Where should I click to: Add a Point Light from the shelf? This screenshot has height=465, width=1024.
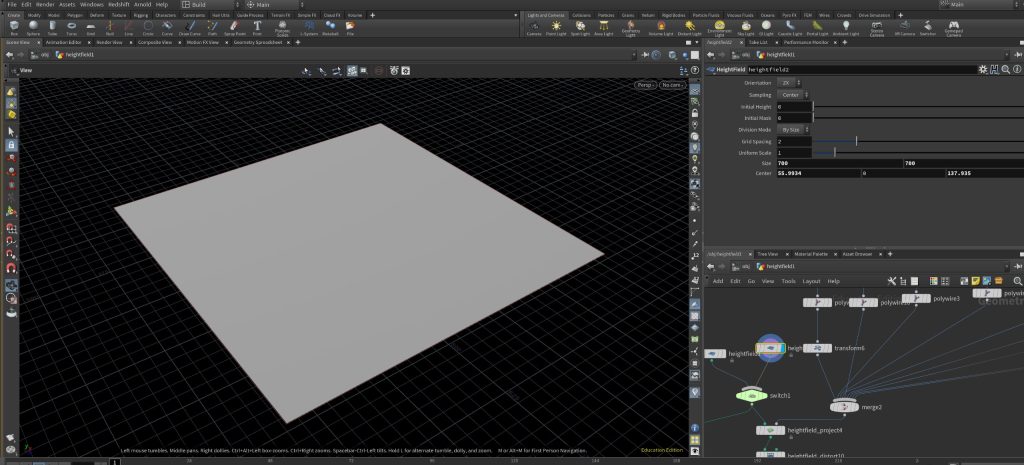pos(556,27)
